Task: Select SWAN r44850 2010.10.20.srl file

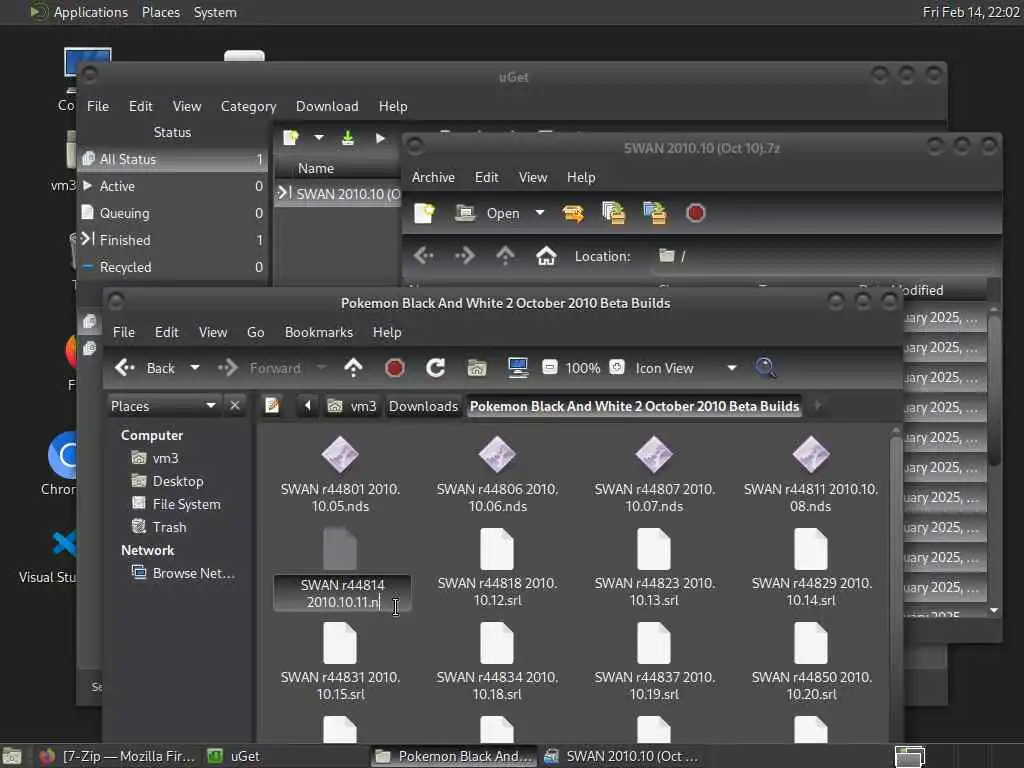Action: pos(810,662)
